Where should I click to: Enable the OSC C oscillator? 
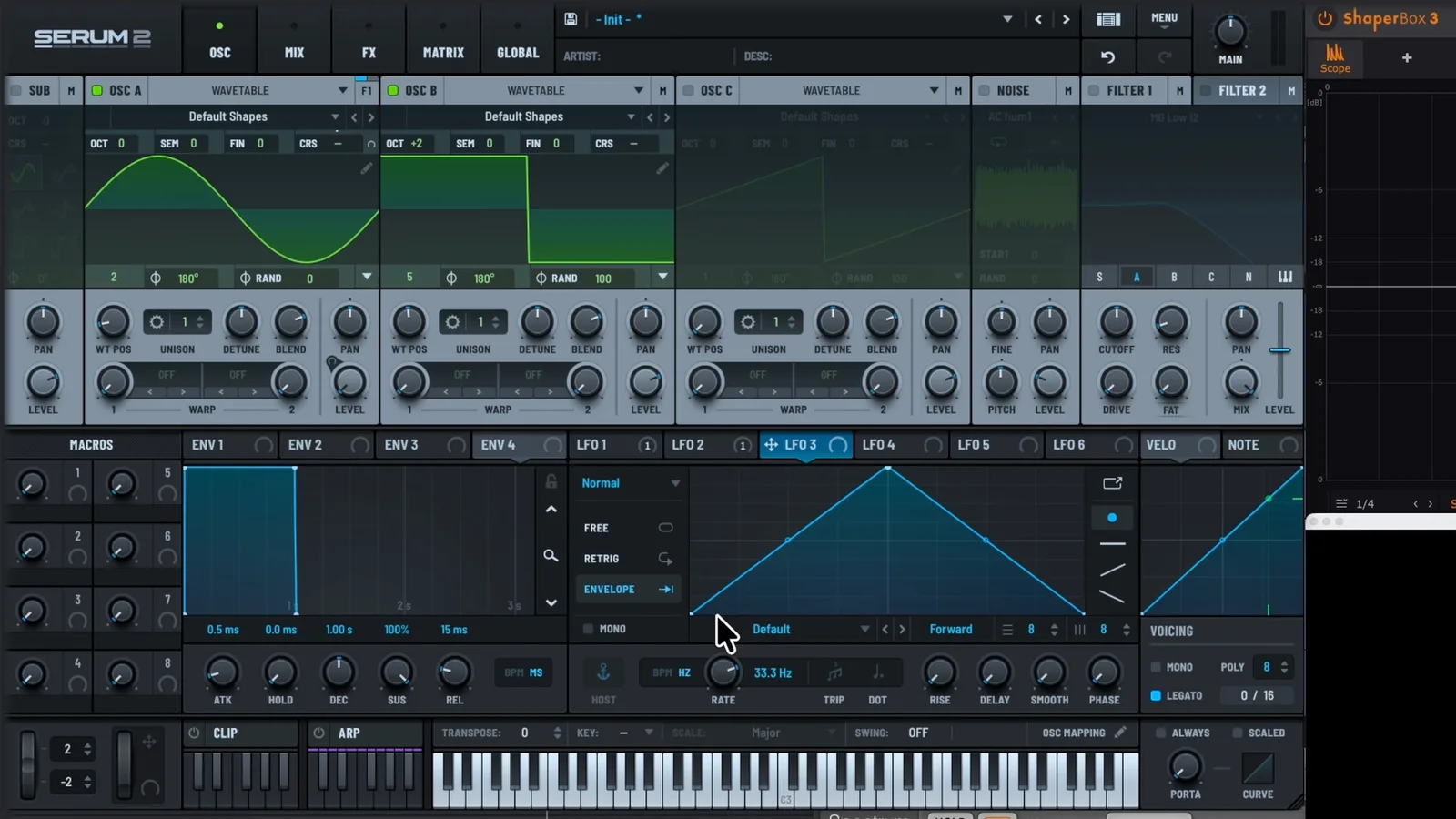tap(689, 90)
